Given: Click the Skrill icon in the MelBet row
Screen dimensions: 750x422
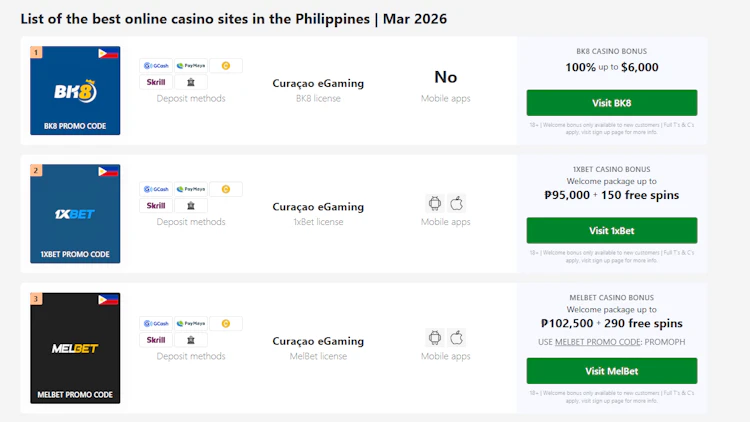Looking at the screenshot, I should tap(156, 340).
